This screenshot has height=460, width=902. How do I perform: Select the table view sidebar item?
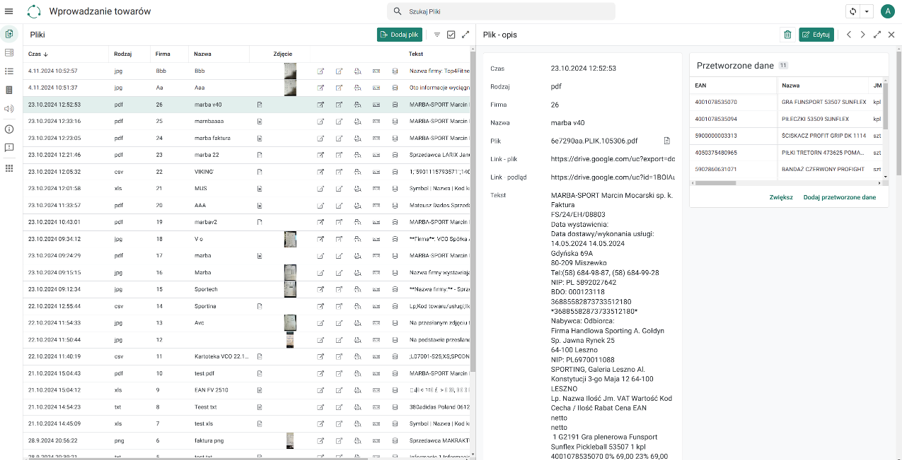pyautogui.click(x=9, y=53)
